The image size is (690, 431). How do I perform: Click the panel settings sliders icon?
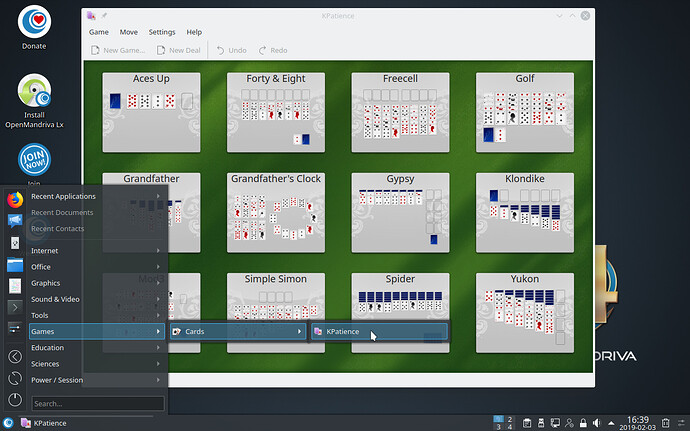click(x=682, y=423)
